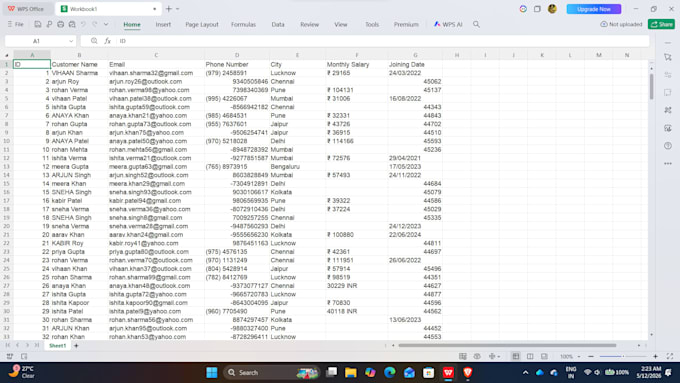Click the Select All corner triangle
This screenshot has height=383, width=680.
tap(7, 55)
